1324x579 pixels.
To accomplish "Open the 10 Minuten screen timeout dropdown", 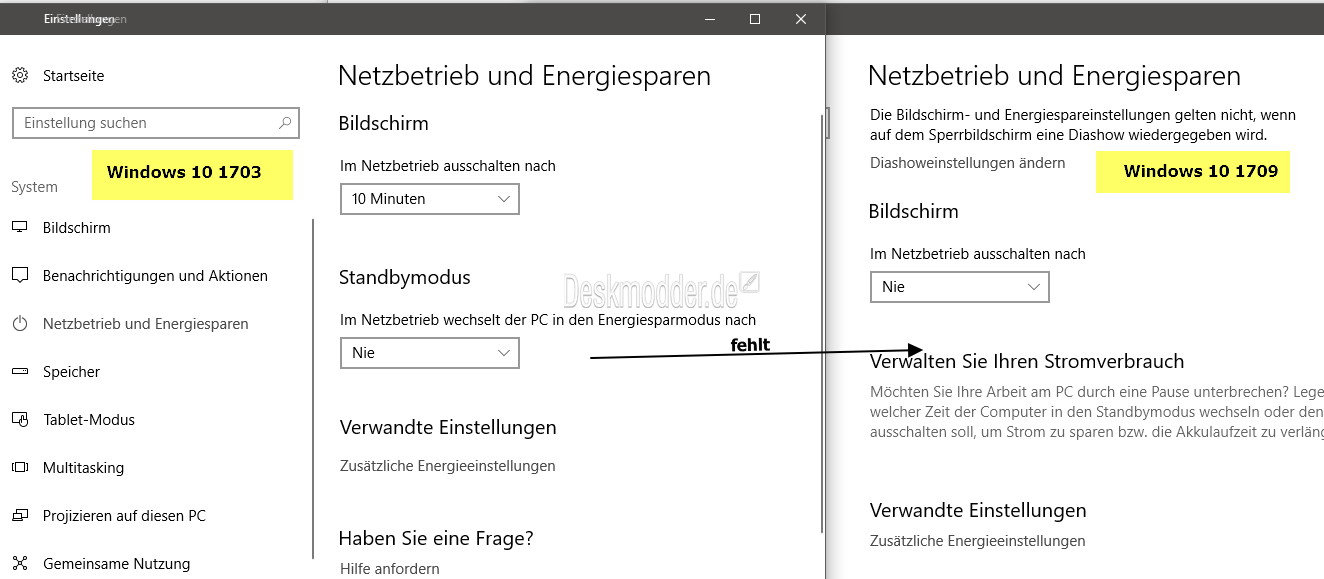I will (x=430, y=199).
